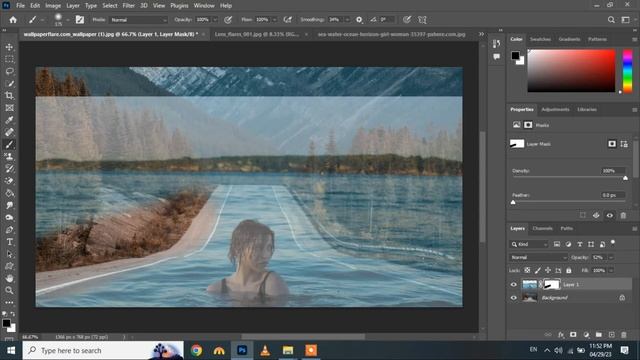Click the add layer mask icon in Layers footer

pos(573,335)
